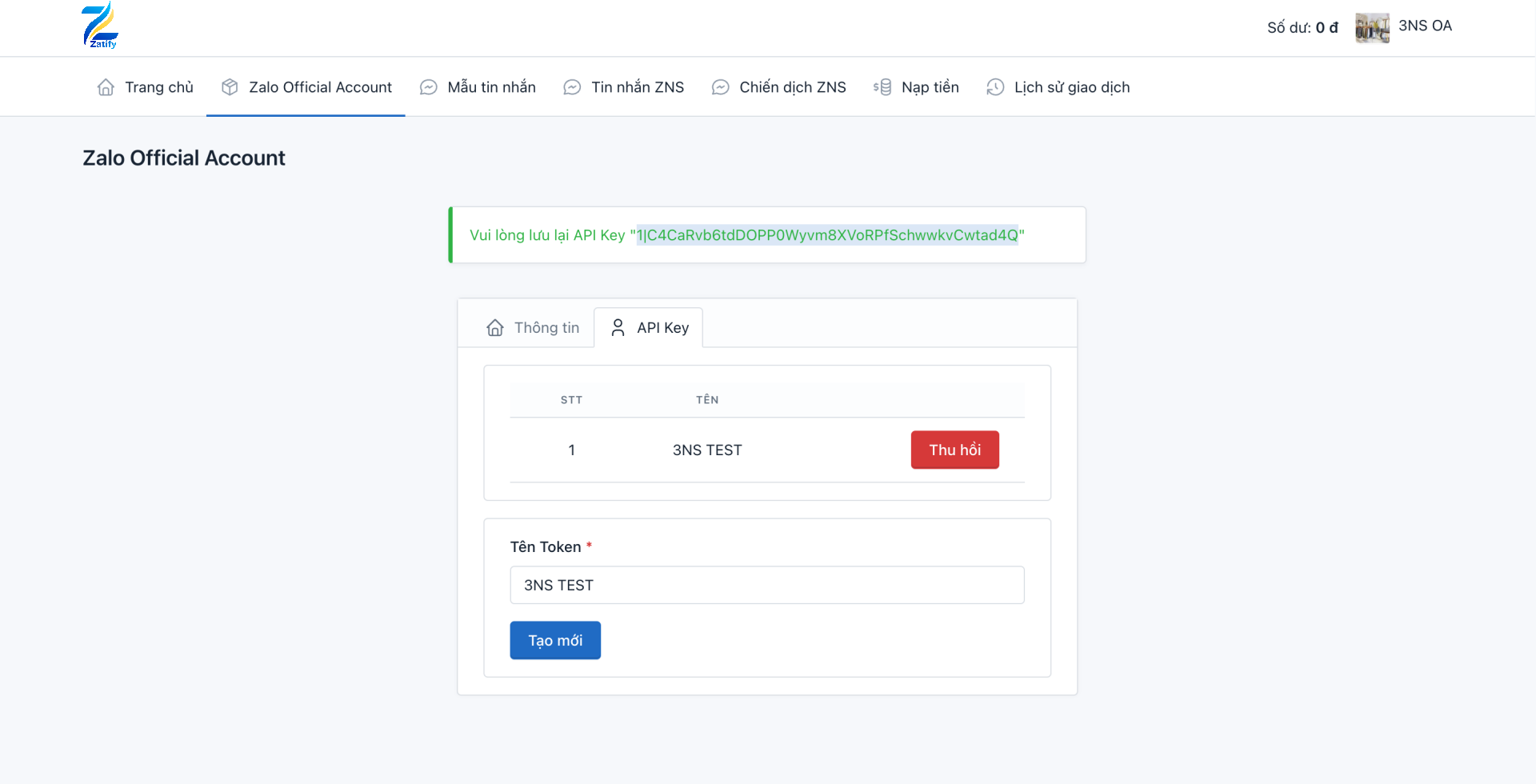Open Chiến dịch ZNS menu item

pyautogui.click(x=778, y=87)
